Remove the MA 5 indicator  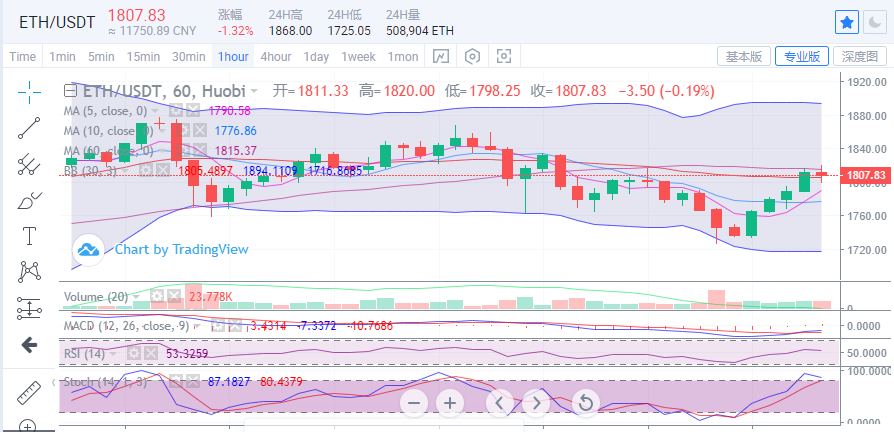(193, 111)
